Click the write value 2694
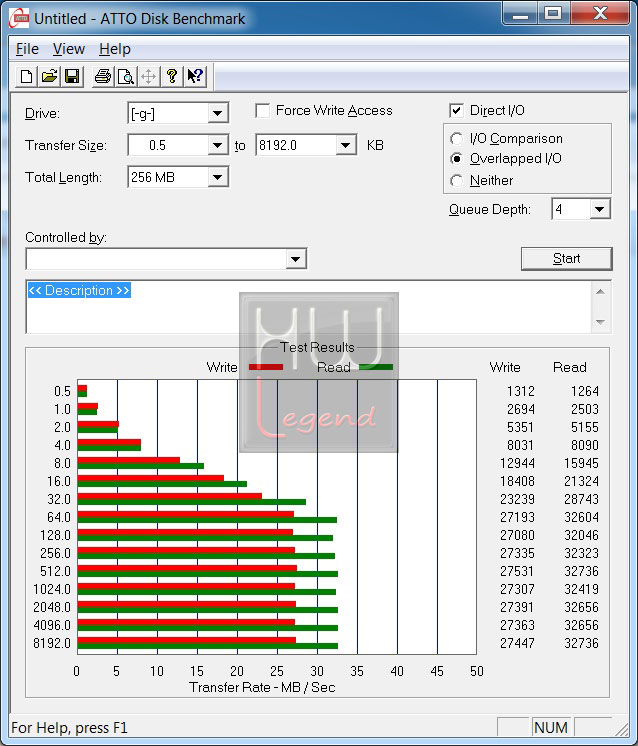The height and width of the screenshot is (746, 638). (x=520, y=409)
